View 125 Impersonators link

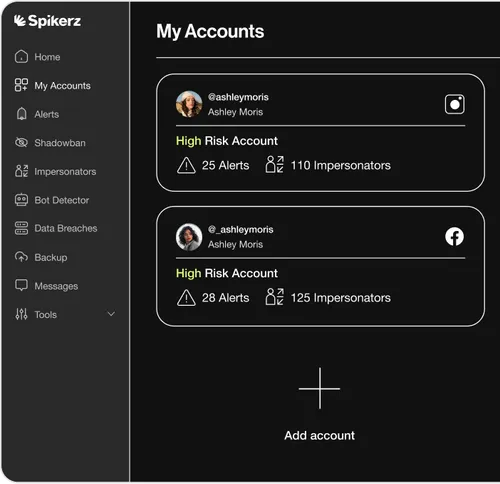[x=341, y=298]
